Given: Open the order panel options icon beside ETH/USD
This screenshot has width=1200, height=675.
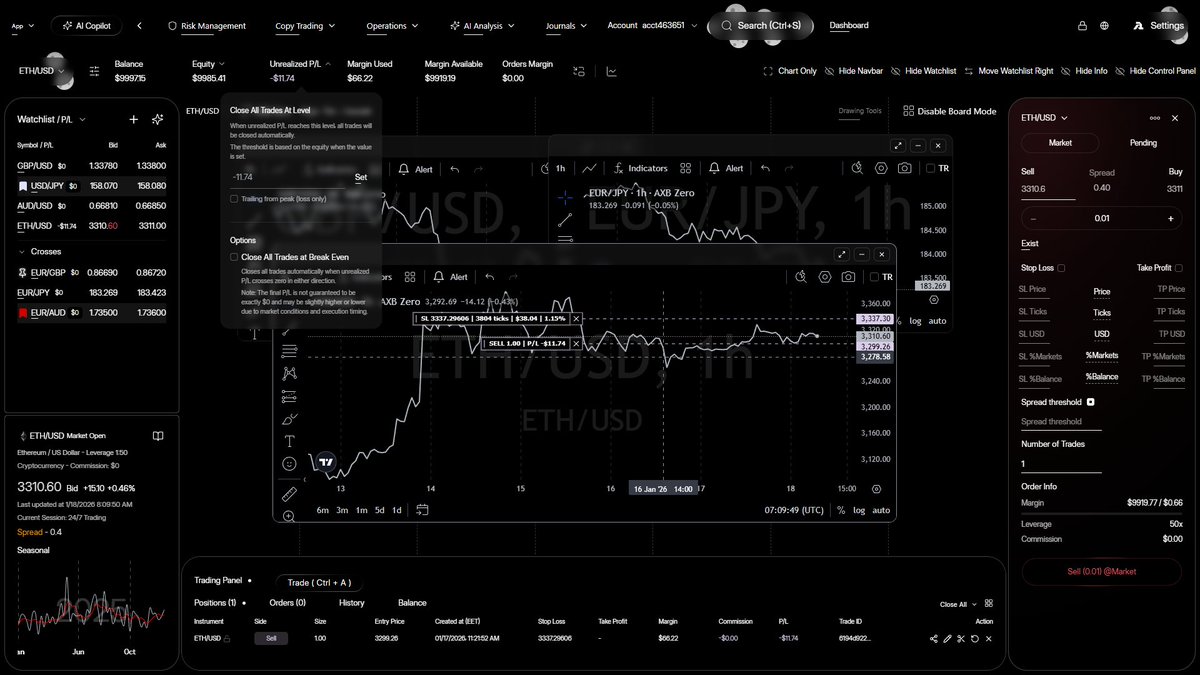Looking at the screenshot, I should pos(1155,118).
